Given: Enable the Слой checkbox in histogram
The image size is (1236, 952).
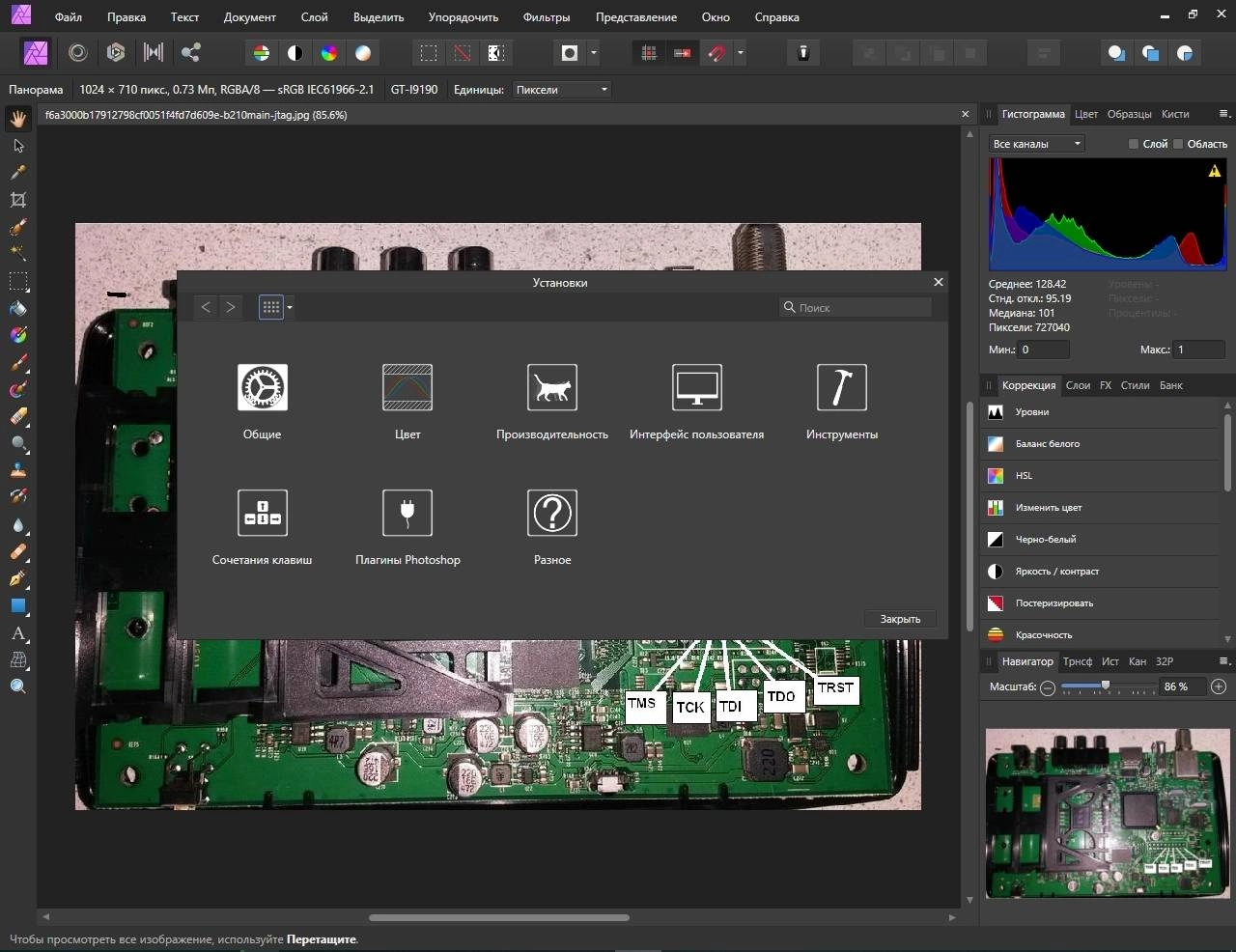Looking at the screenshot, I should [x=1134, y=144].
